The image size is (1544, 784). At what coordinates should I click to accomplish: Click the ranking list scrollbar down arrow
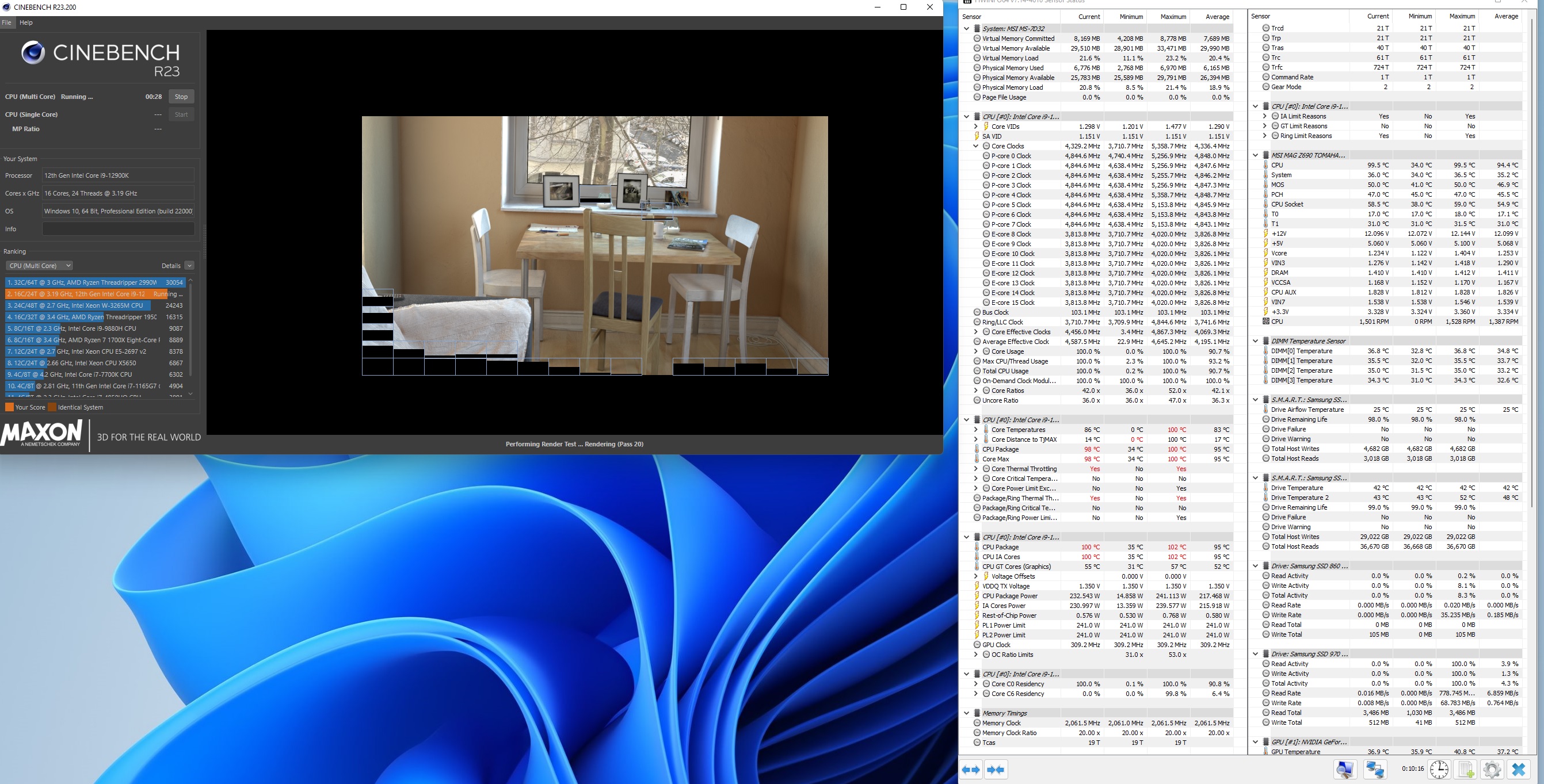point(190,393)
